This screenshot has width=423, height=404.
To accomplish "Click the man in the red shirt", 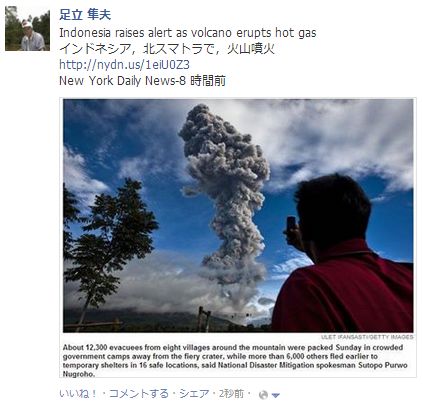I will click(x=343, y=257).
